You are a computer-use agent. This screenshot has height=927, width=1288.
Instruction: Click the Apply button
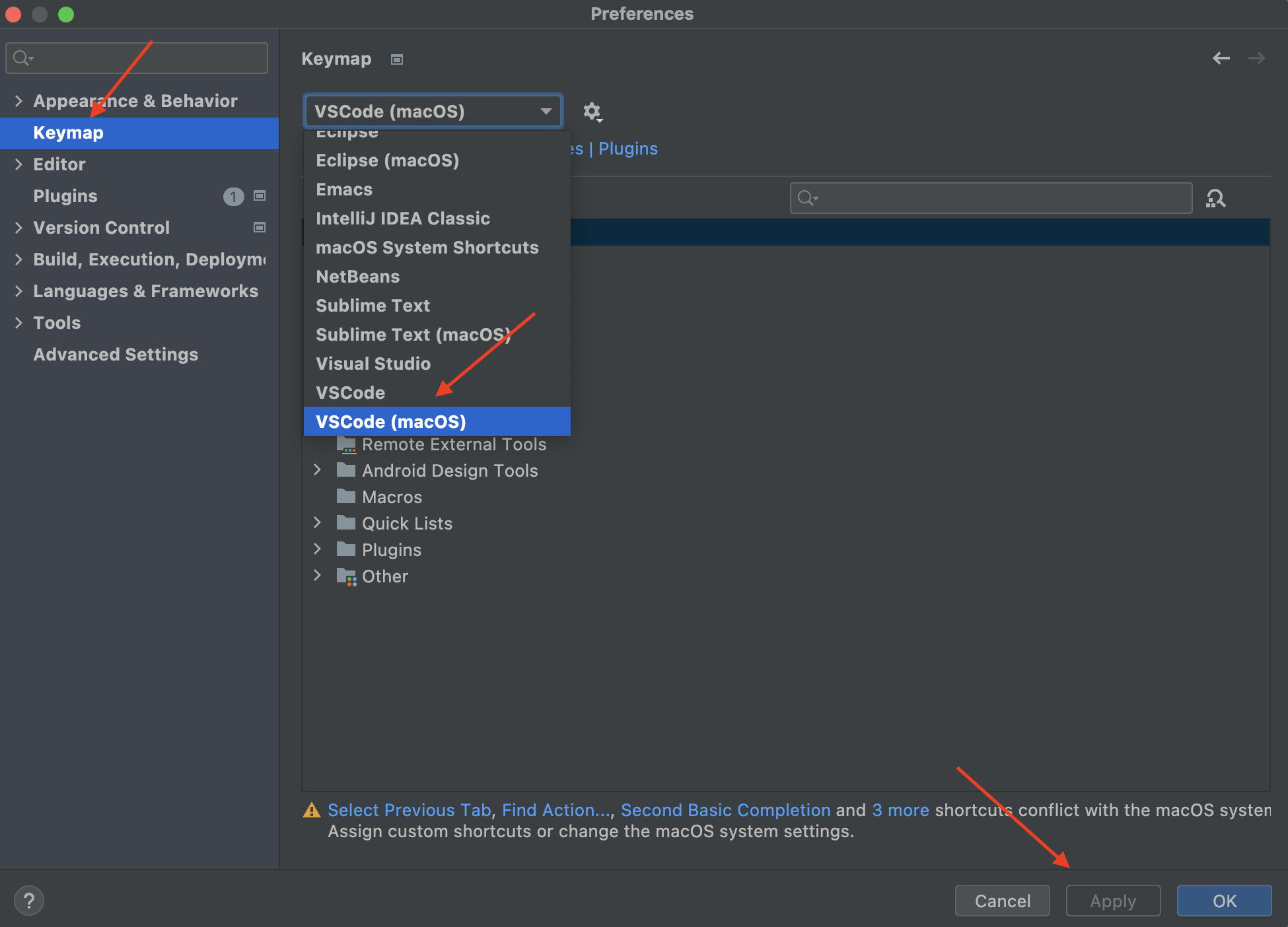1113,901
